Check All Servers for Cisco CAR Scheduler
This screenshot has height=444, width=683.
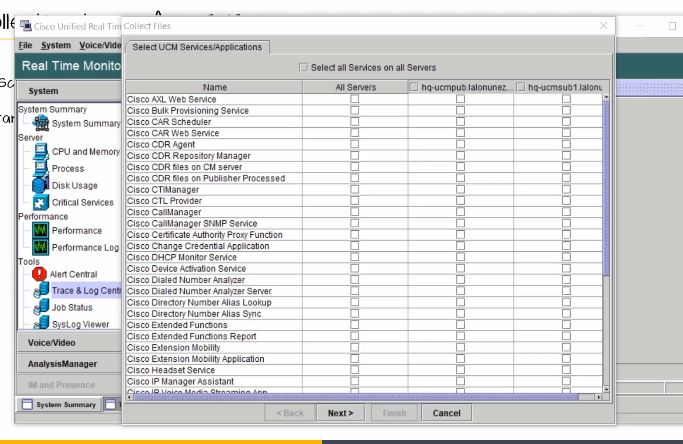[355, 122]
